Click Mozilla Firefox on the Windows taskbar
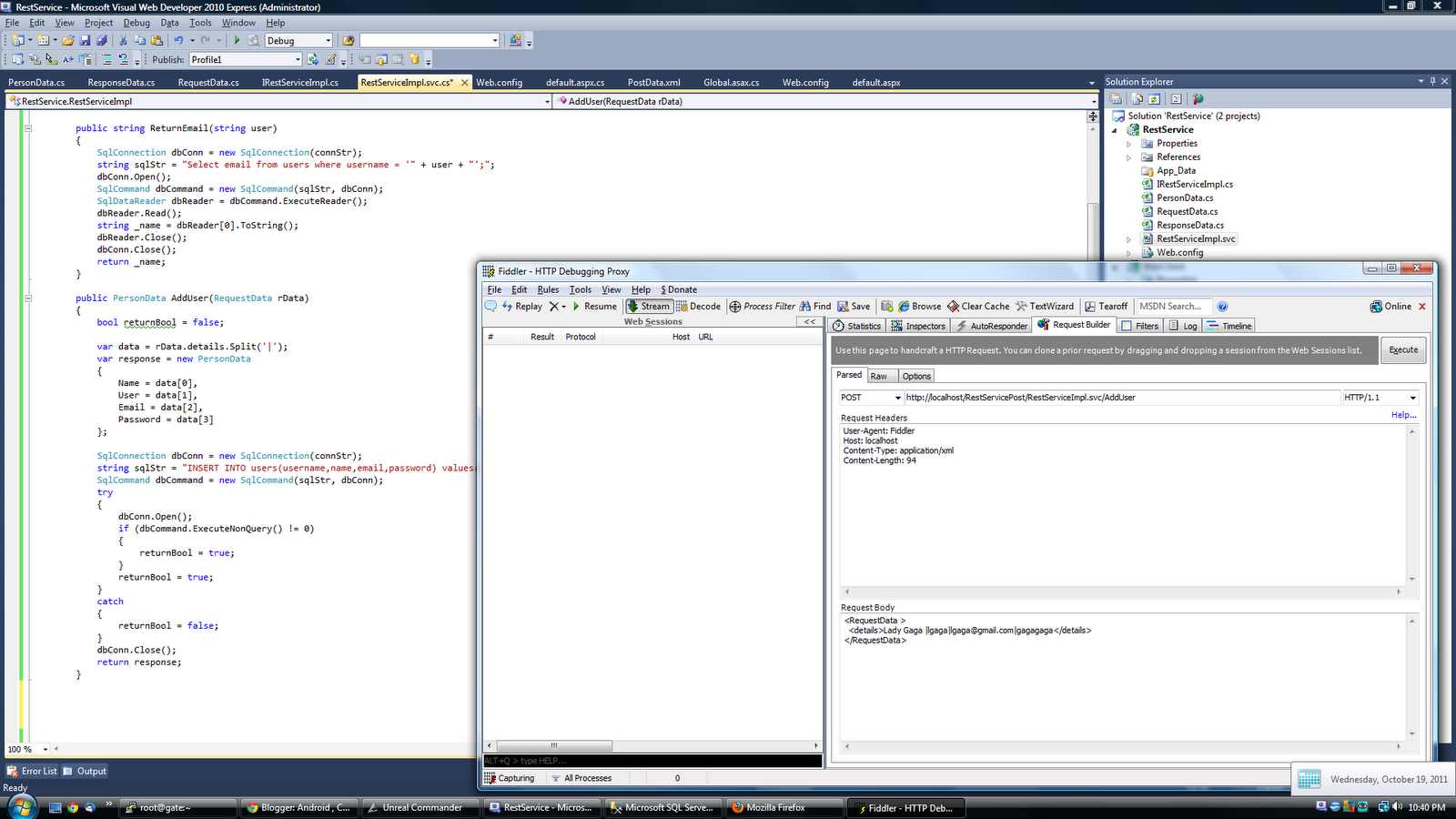Image resolution: width=1456 pixels, height=819 pixels. coord(784,807)
